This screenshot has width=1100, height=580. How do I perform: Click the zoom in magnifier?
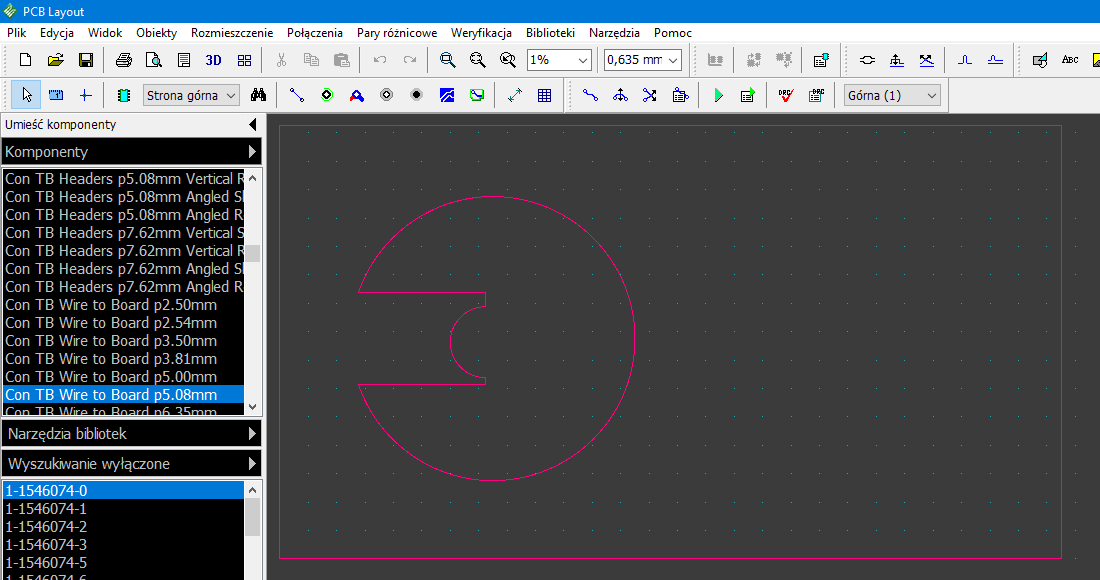tap(447, 60)
